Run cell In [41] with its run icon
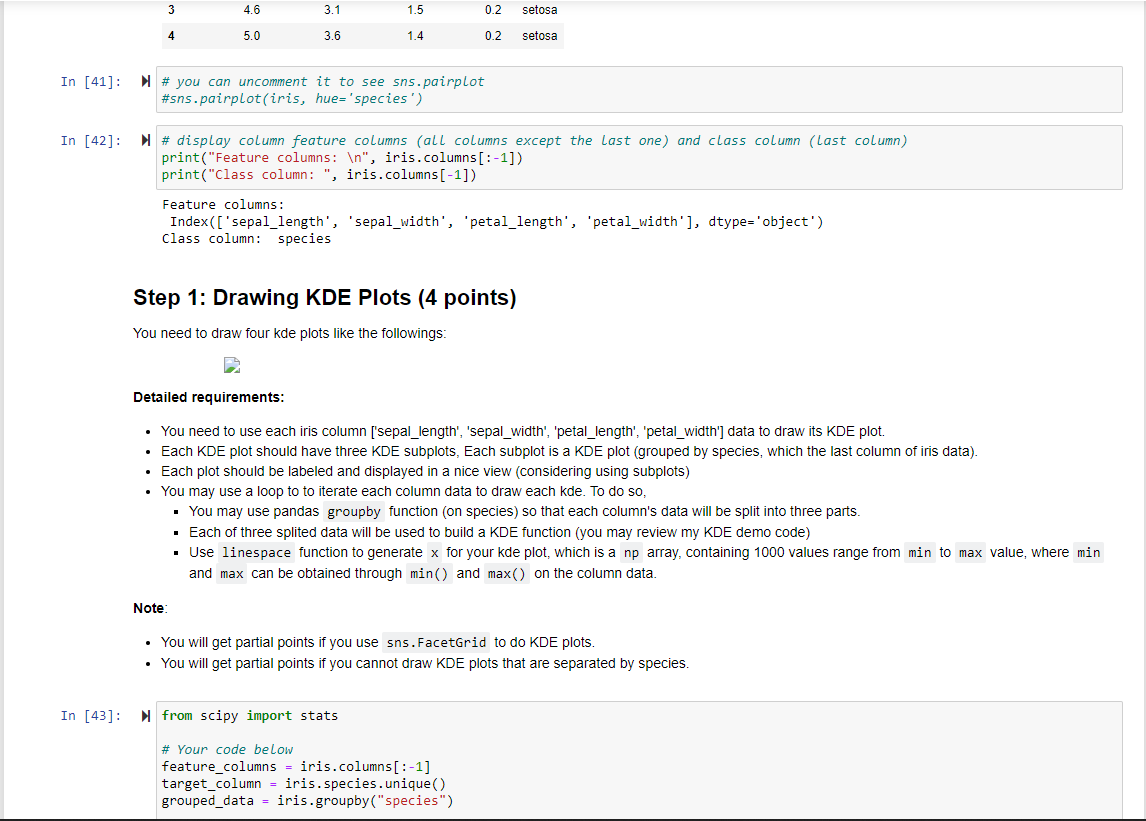The width and height of the screenshot is (1146, 821). [x=145, y=81]
